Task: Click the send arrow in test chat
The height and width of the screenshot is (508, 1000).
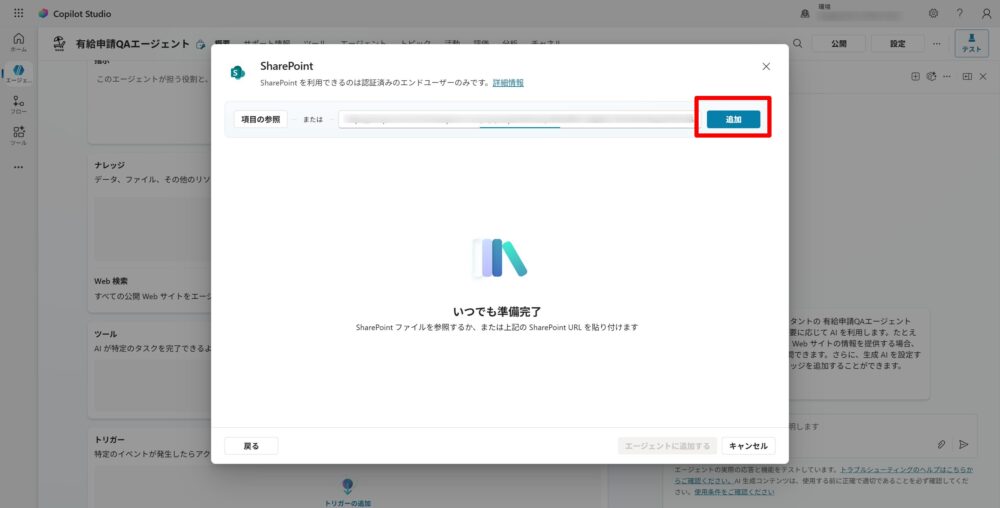Action: [x=964, y=444]
